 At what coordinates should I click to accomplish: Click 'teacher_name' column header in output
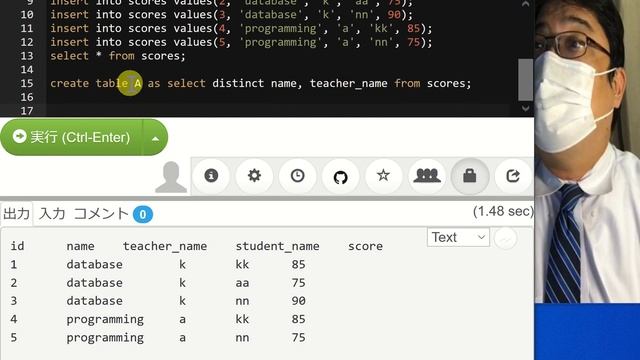click(x=165, y=246)
